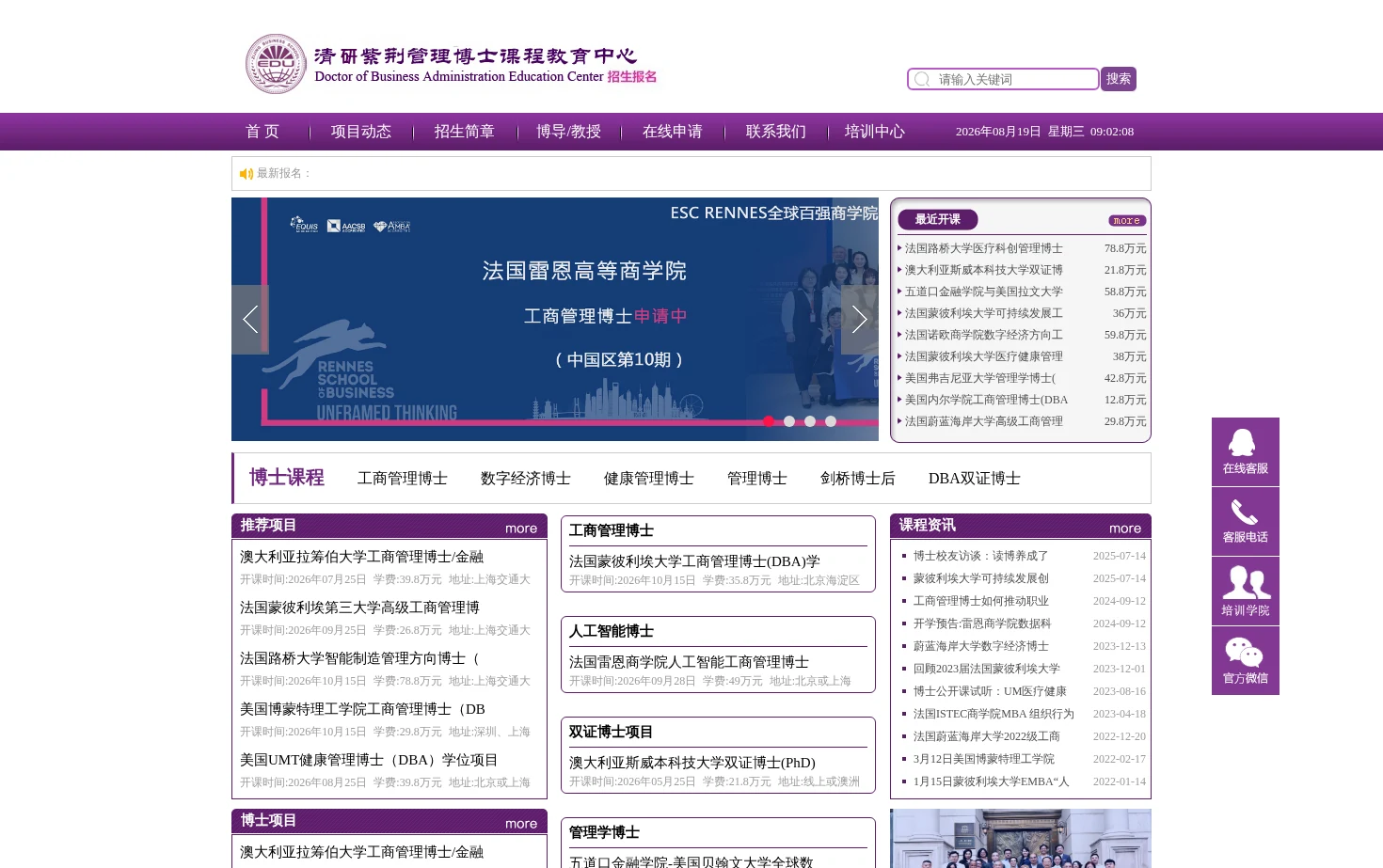Select the fourth carousel dot indicator
The image size is (1383, 868).
coord(831,421)
